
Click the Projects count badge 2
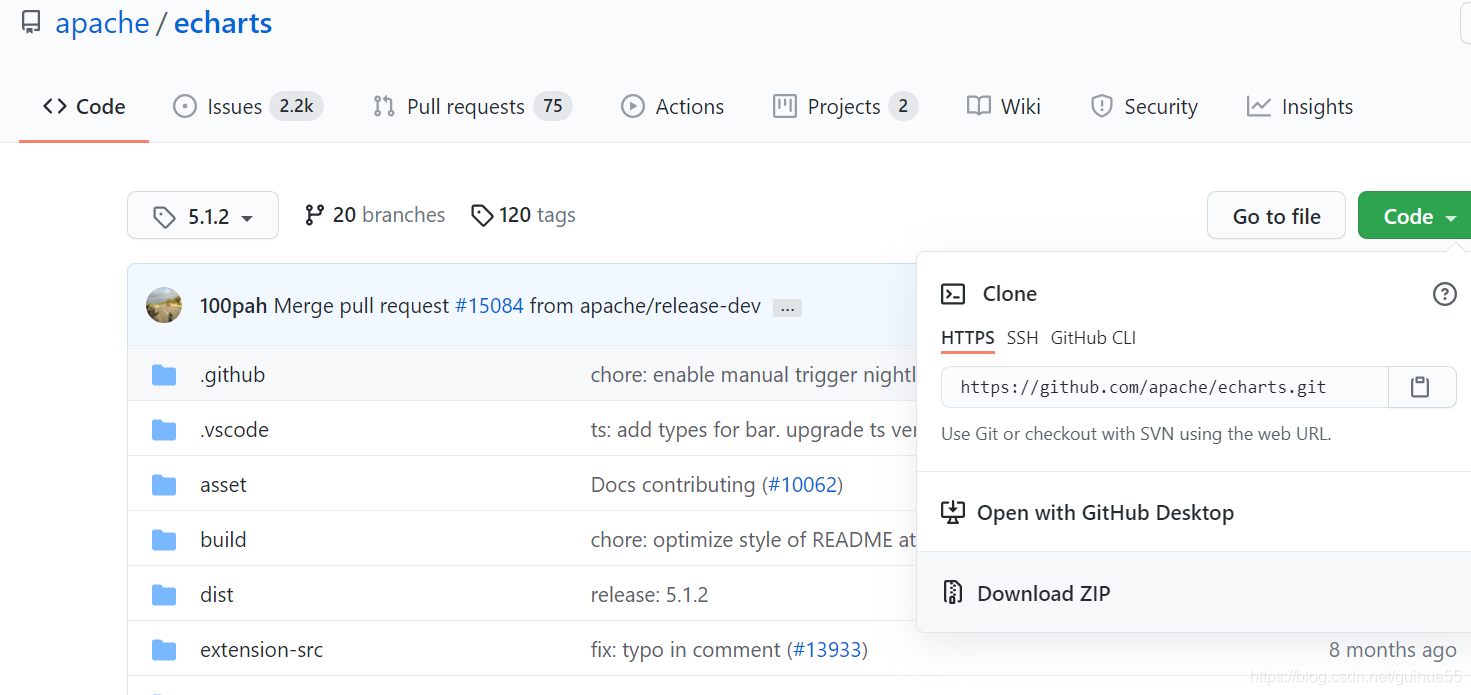click(x=903, y=106)
